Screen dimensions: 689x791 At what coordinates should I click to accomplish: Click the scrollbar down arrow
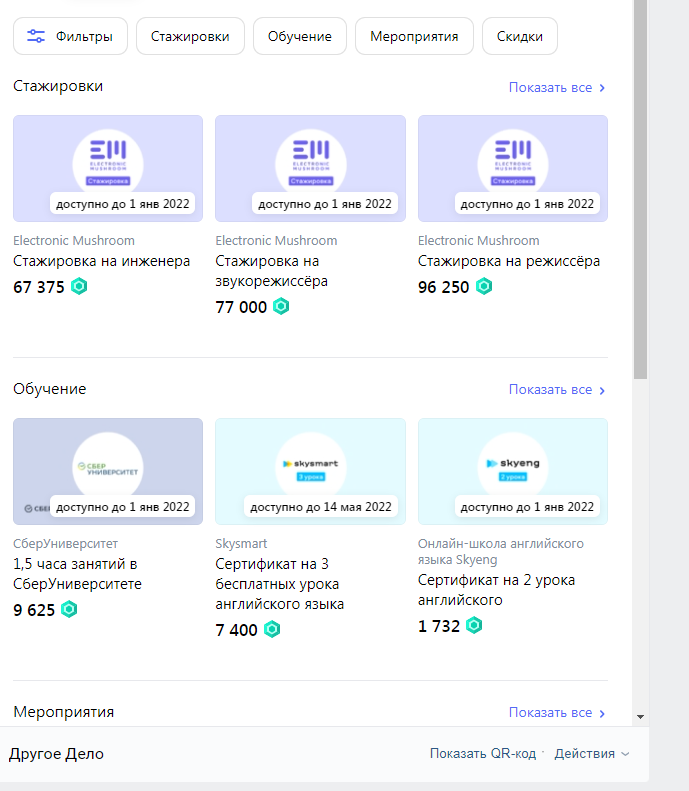[641, 716]
